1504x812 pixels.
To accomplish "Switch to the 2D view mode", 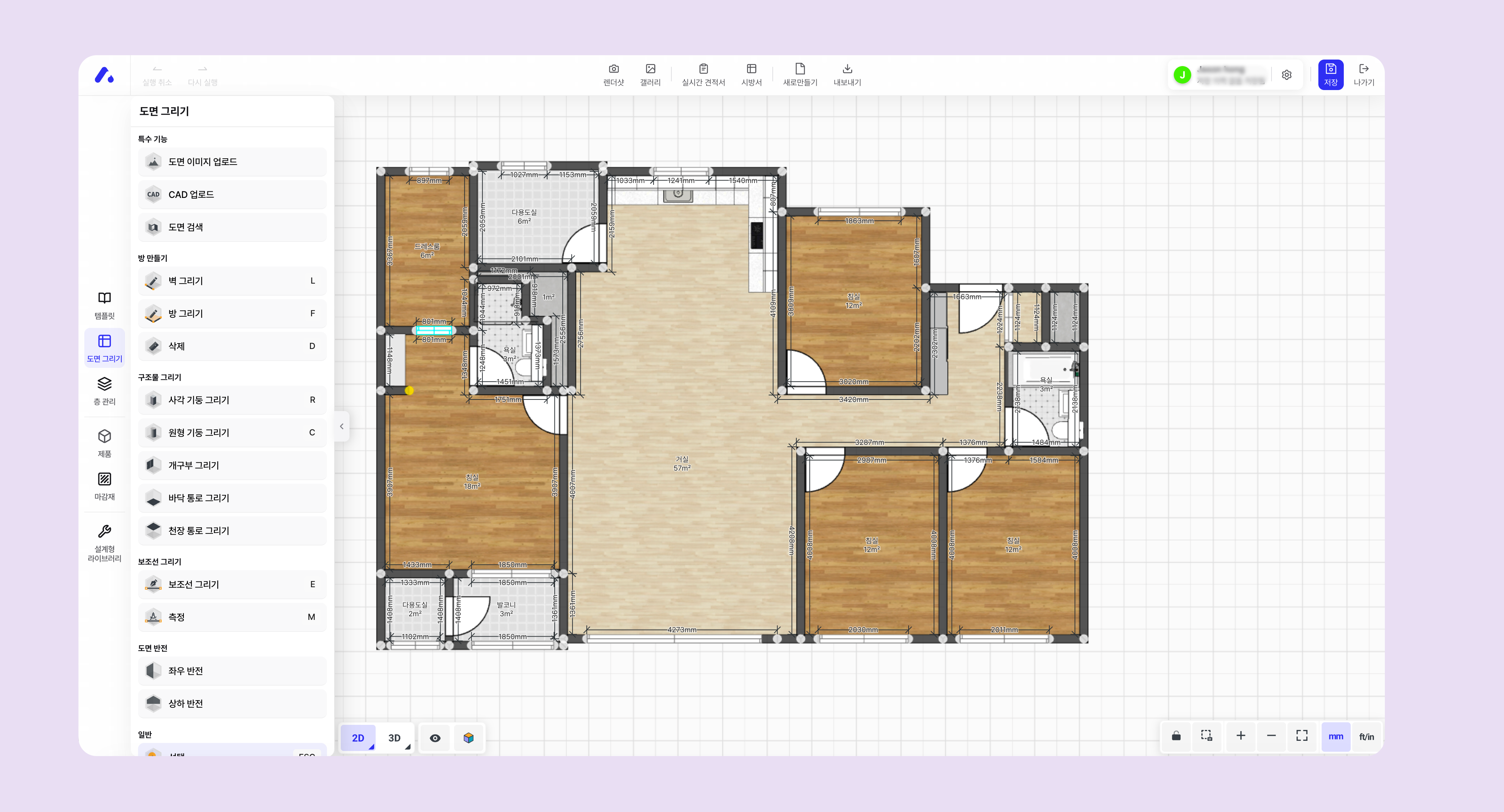I will pyautogui.click(x=358, y=738).
